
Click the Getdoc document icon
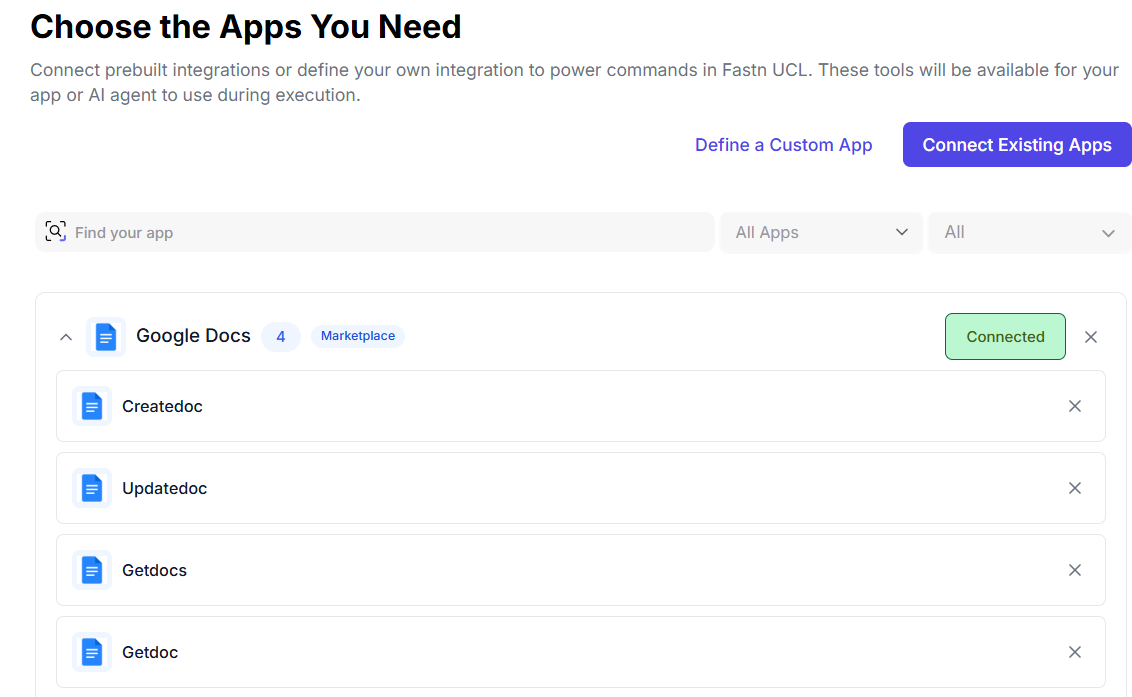coord(92,652)
